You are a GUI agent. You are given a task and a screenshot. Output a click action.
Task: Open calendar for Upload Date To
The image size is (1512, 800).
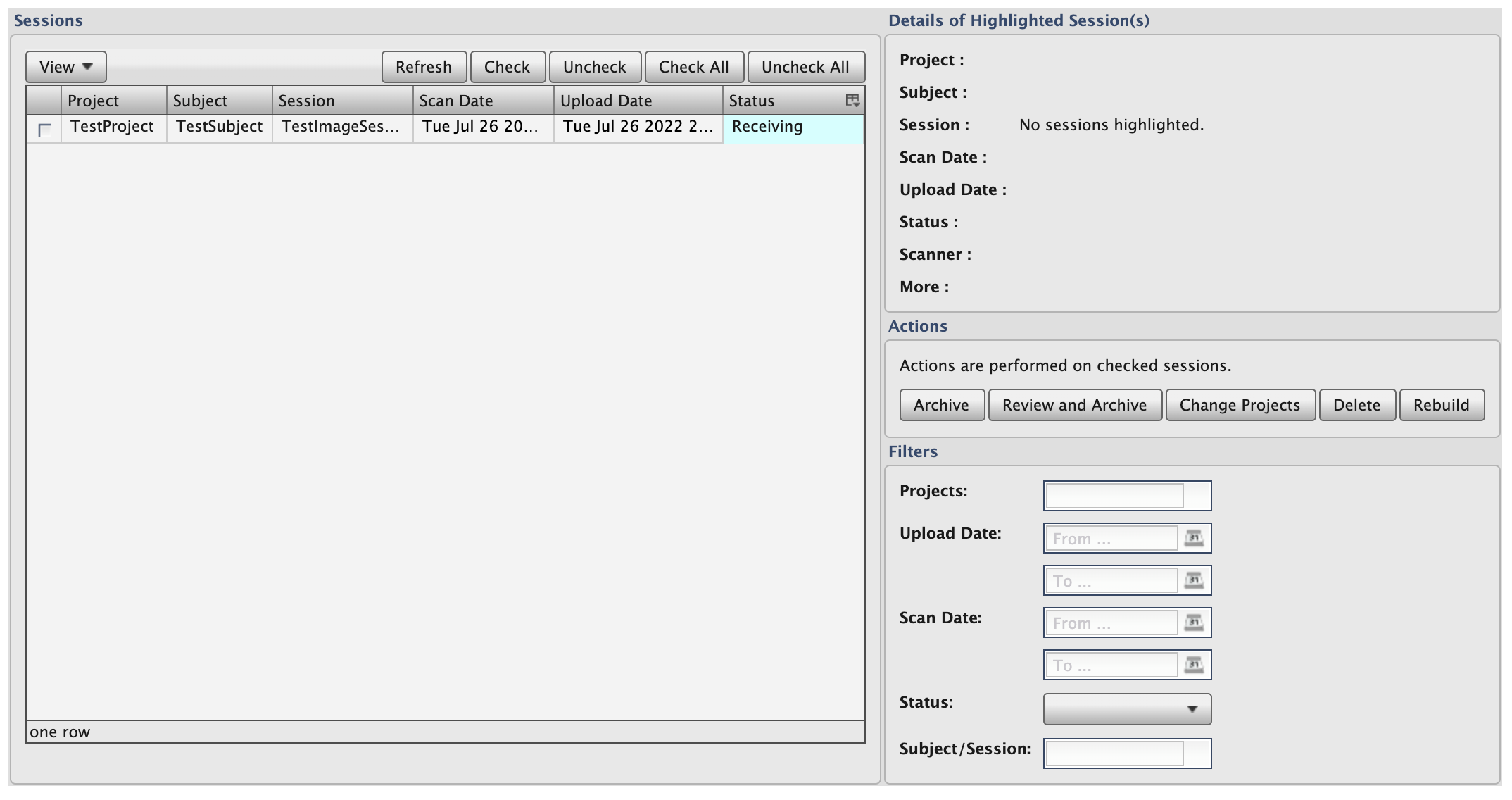click(1193, 581)
